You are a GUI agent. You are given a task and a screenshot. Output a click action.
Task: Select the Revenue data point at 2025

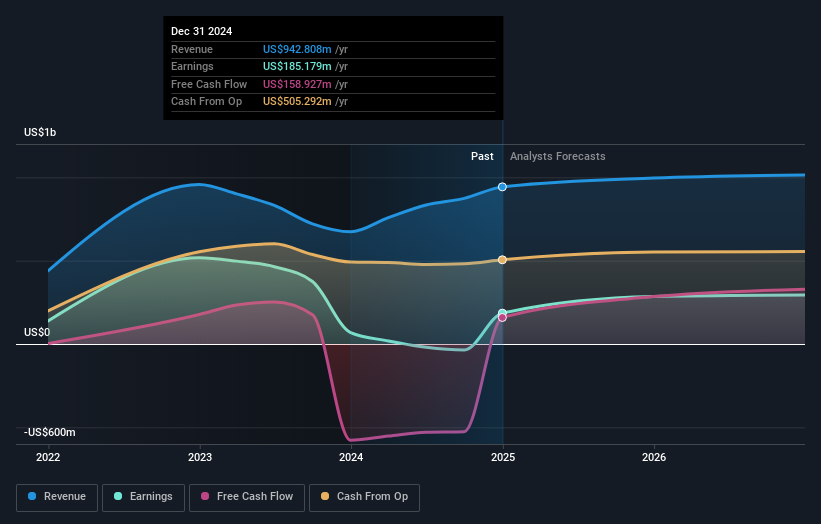pyautogui.click(x=502, y=187)
